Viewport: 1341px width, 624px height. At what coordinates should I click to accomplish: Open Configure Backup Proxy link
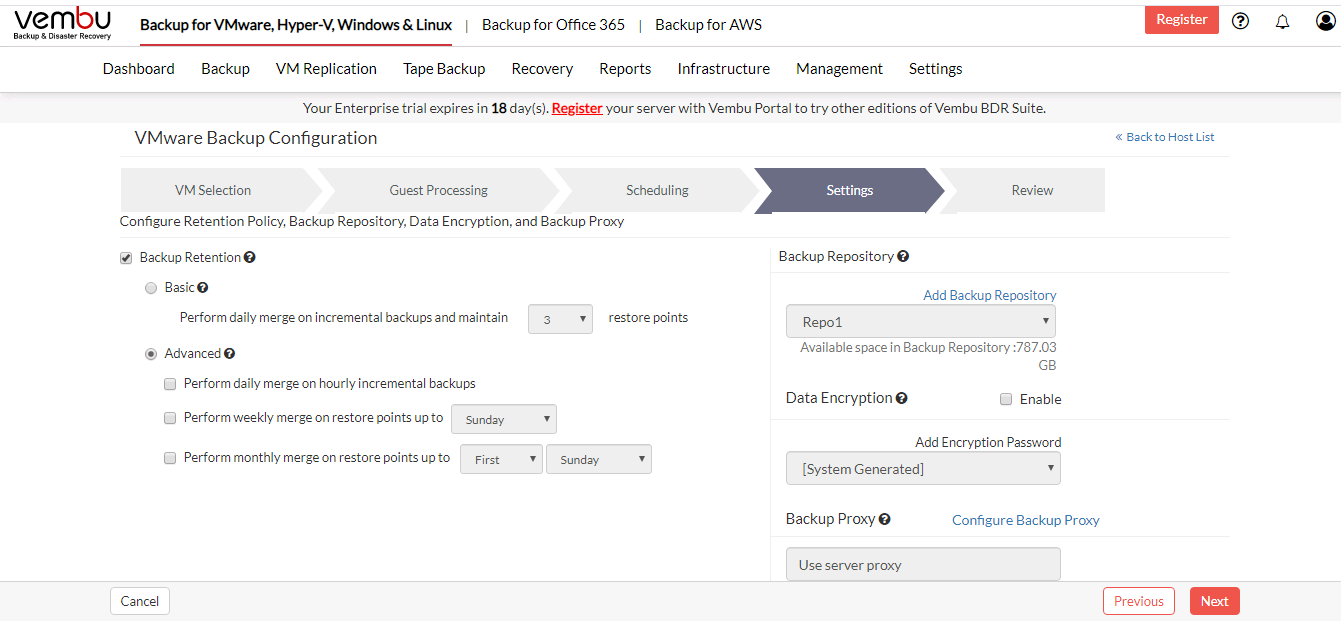[1025, 520]
